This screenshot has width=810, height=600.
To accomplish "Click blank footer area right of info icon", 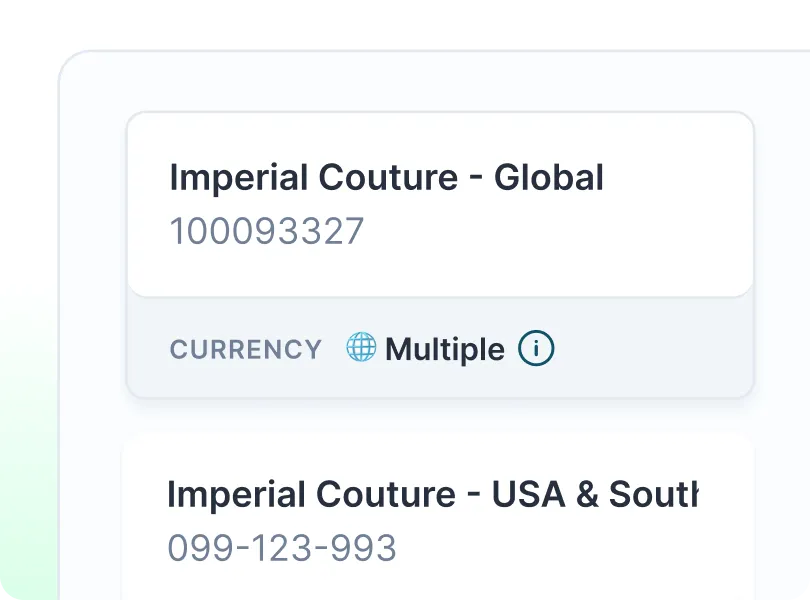I will pyautogui.click(x=650, y=349).
